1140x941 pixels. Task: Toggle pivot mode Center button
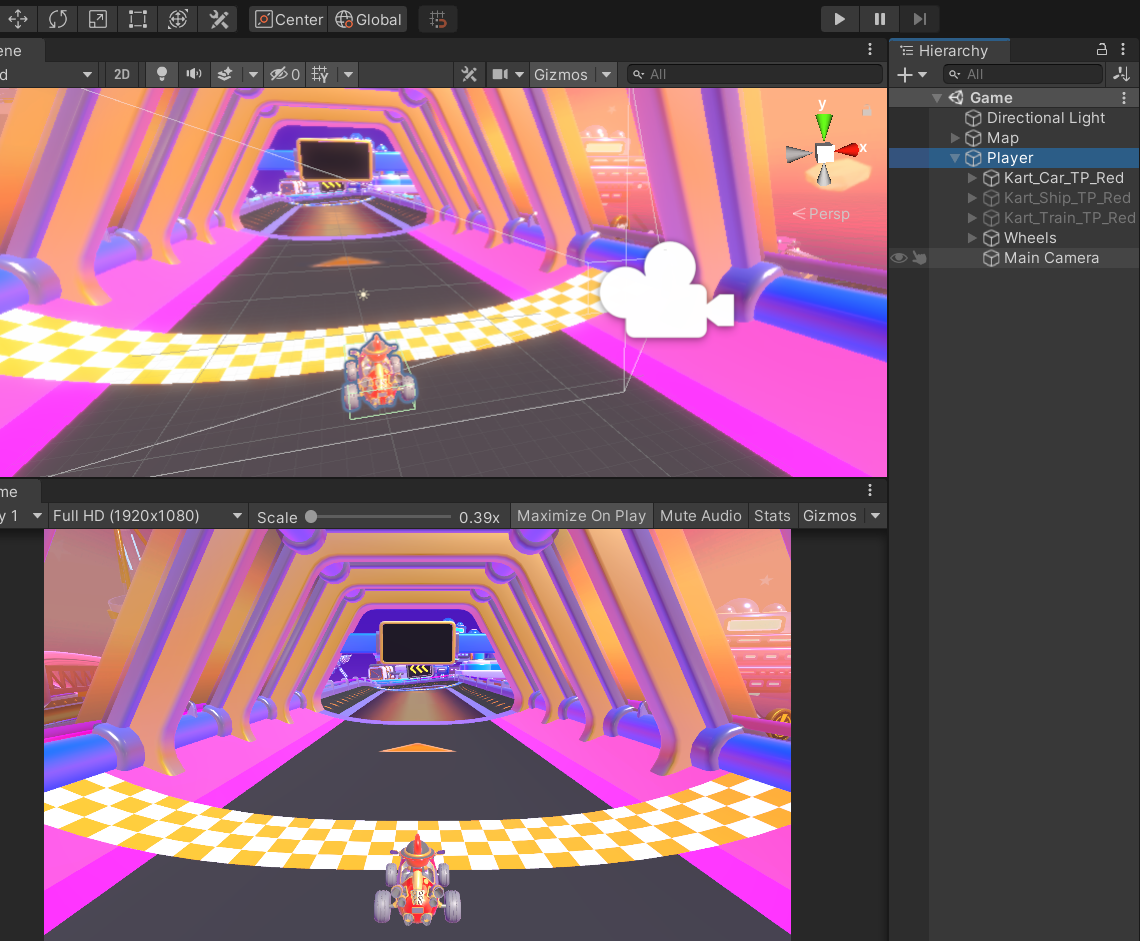point(289,20)
